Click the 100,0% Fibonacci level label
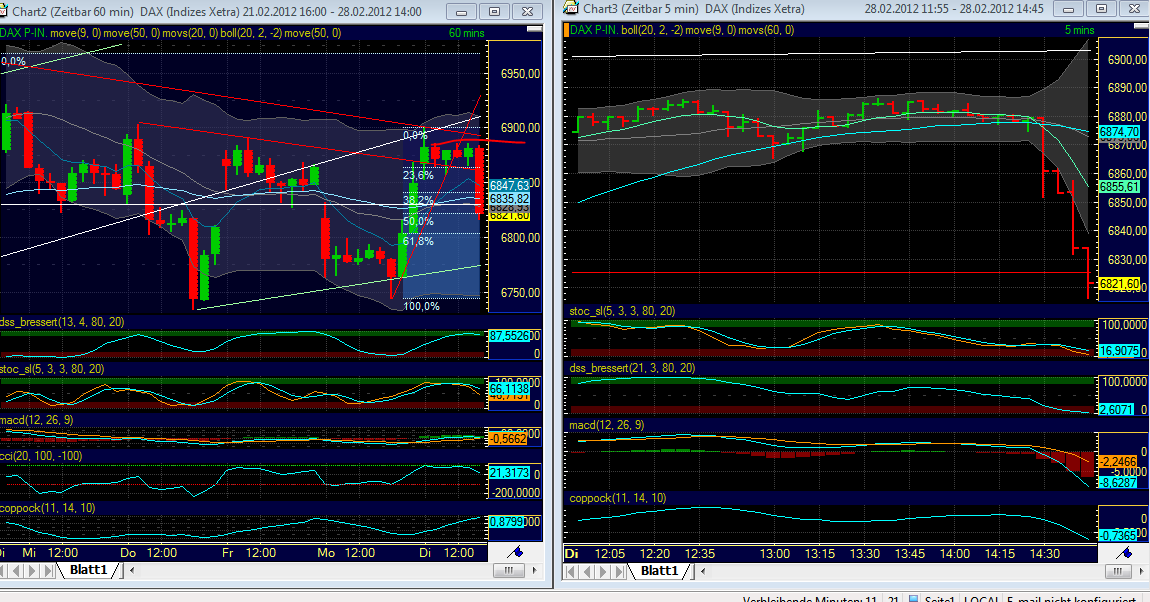The image size is (1150, 602). (x=421, y=306)
